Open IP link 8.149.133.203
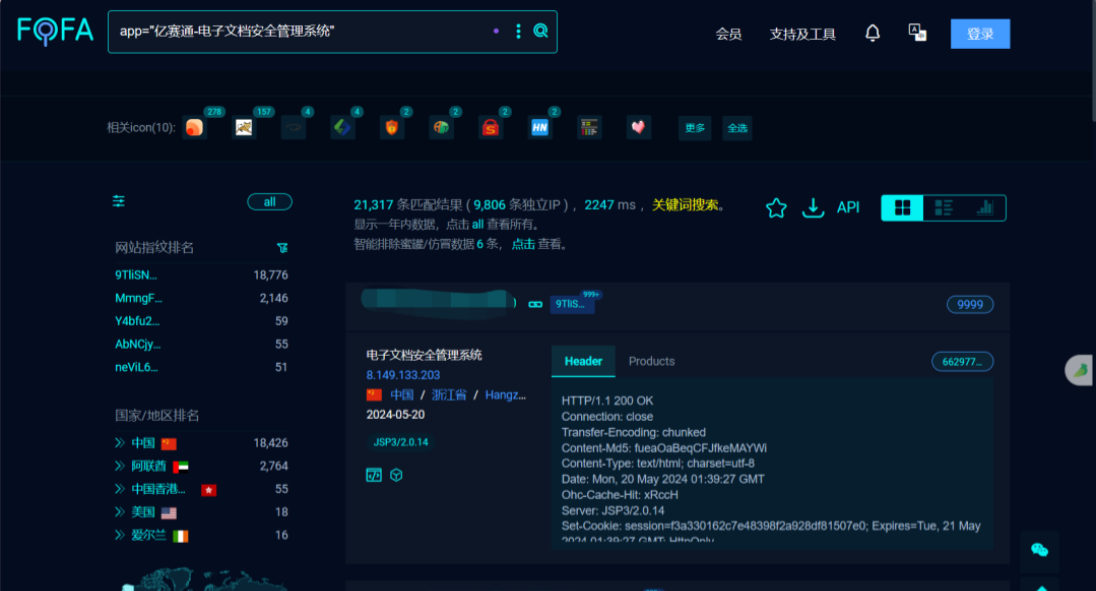This screenshot has height=591, width=1096. coord(403,375)
